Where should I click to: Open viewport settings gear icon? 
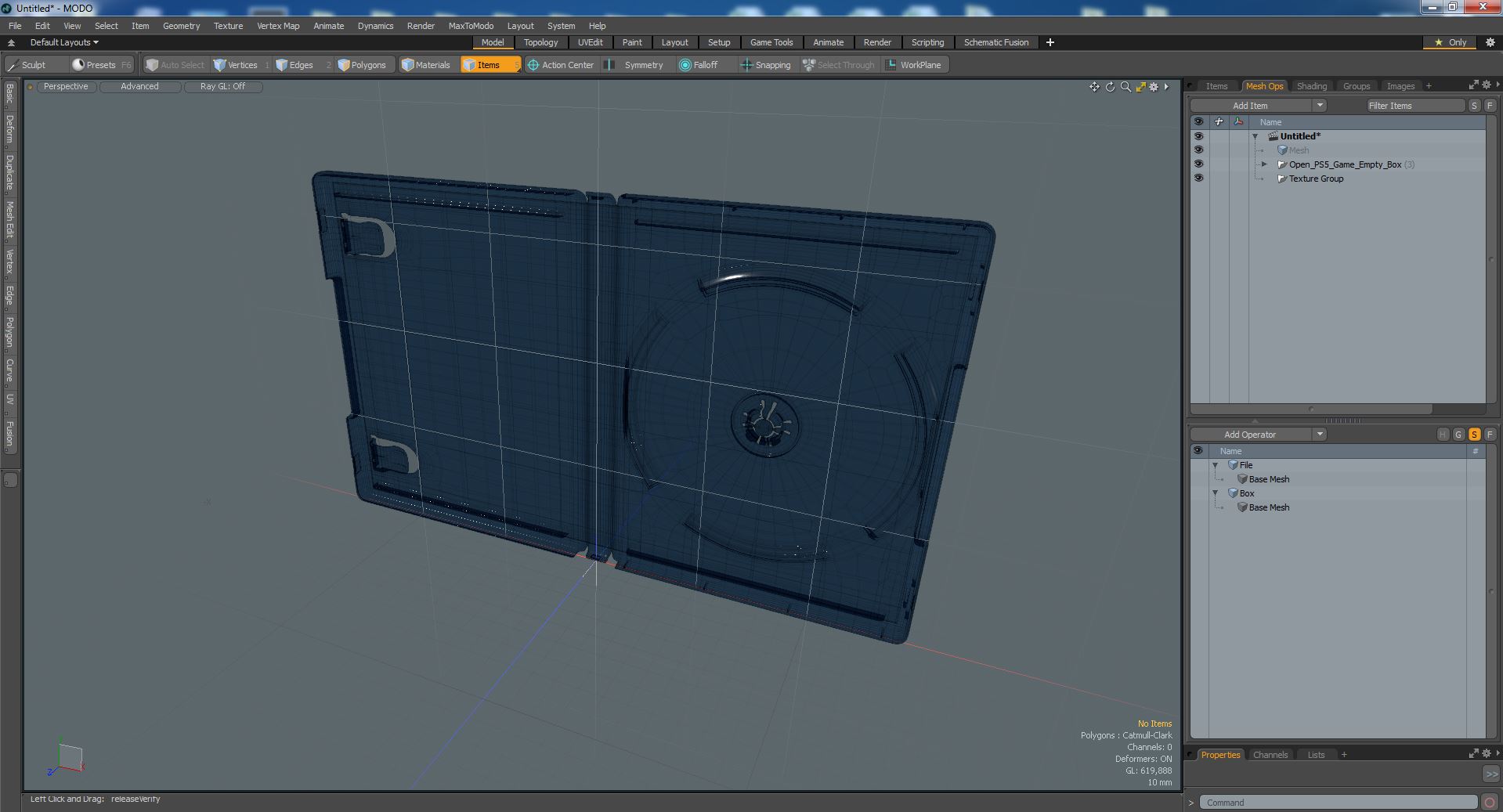1154,87
